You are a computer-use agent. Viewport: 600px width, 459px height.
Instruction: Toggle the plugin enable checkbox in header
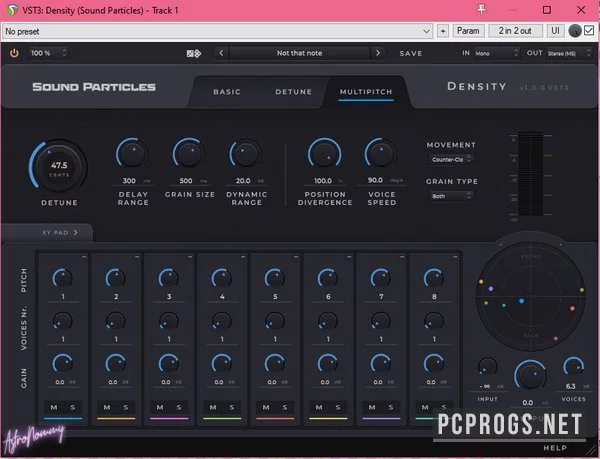[x=589, y=31]
